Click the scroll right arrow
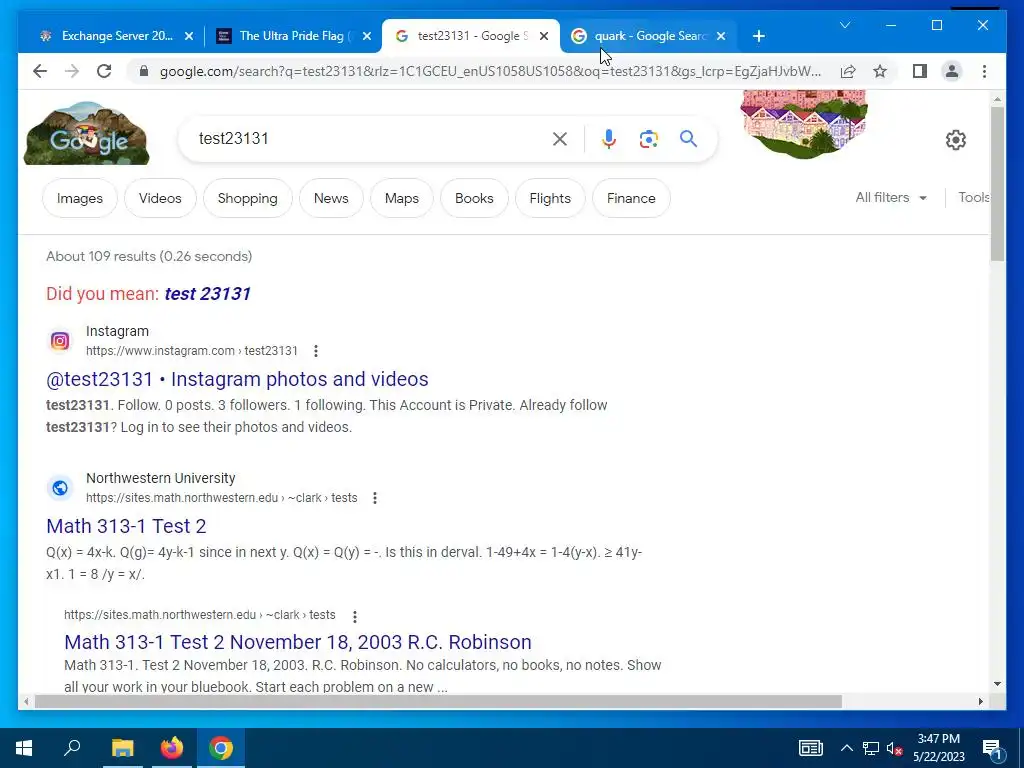 pyautogui.click(x=980, y=701)
